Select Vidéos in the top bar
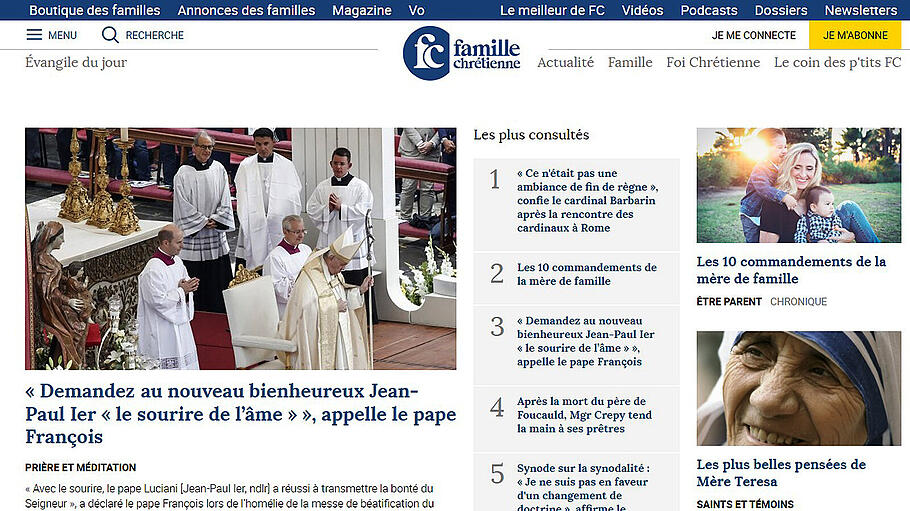The height and width of the screenshot is (511, 910). [642, 10]
